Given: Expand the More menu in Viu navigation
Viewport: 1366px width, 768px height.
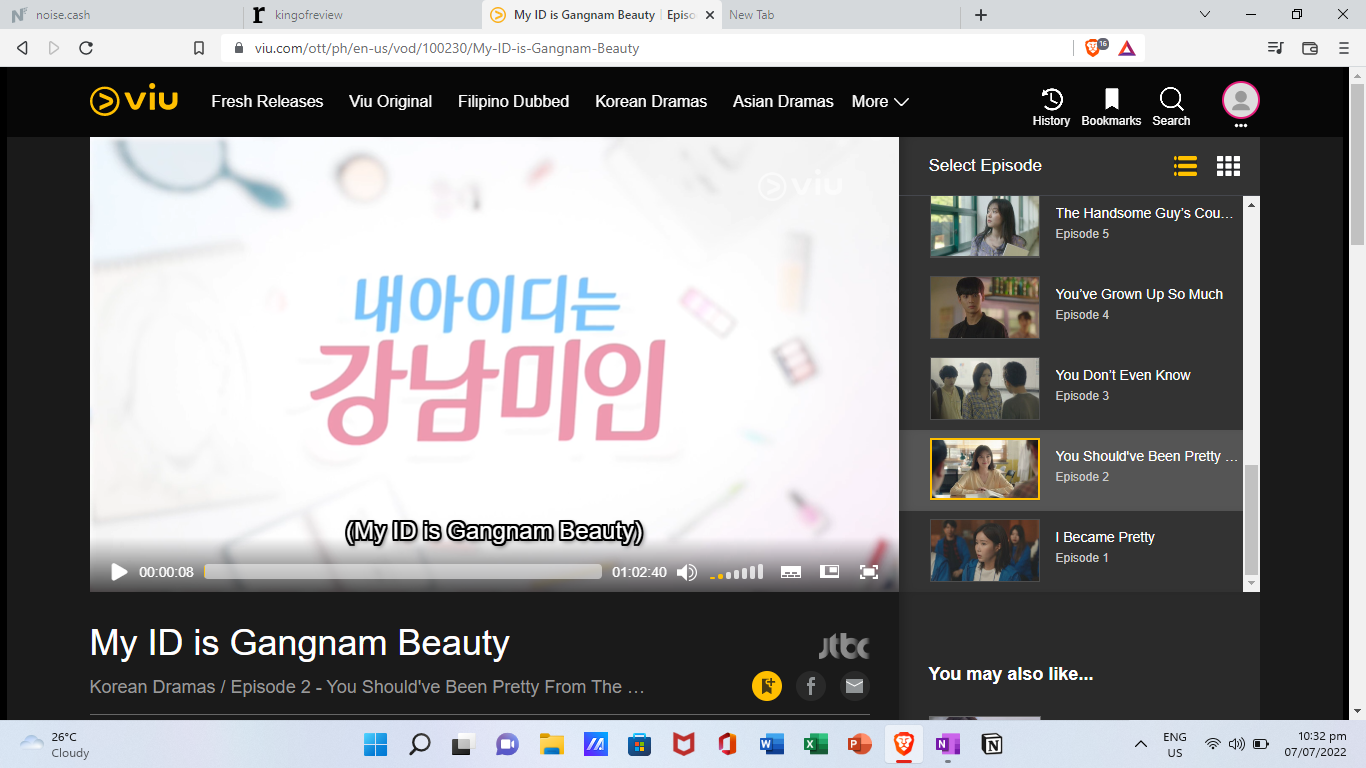Looking at the screenshot, I should (880, 101).
